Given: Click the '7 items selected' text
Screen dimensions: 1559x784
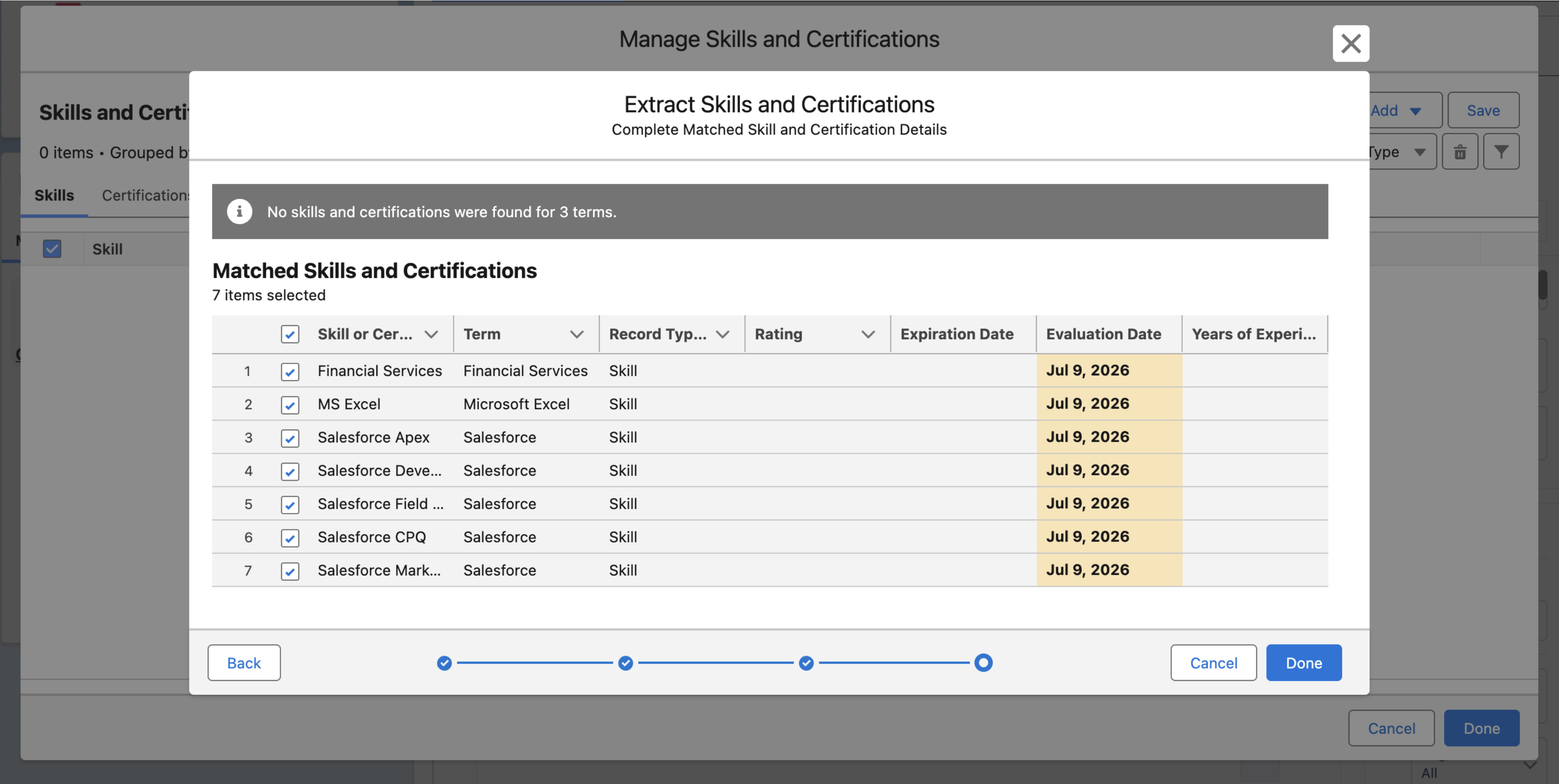Looking at the screenshot, I should pos(268,295).
